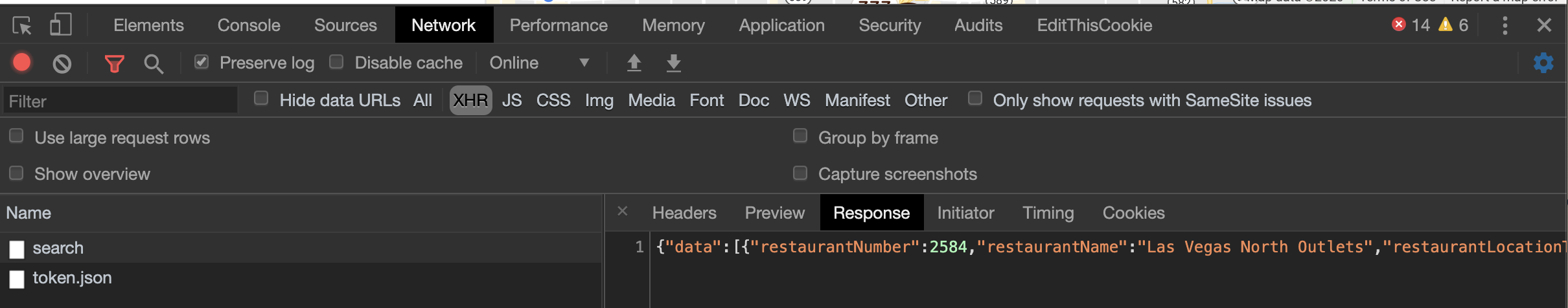Open the Online throttling dropdown

coord(539,63)
